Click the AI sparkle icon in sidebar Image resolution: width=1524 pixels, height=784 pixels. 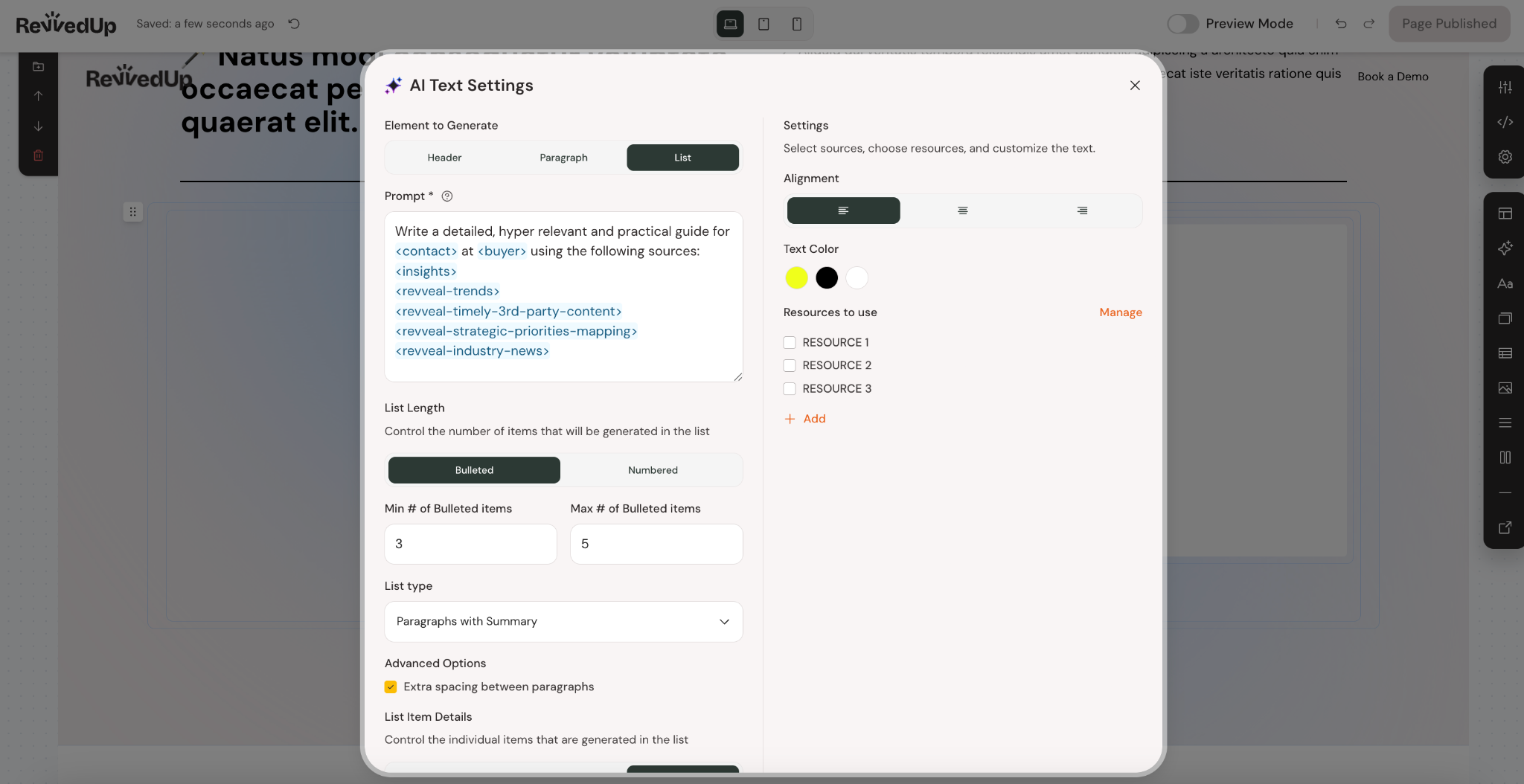click(x=1505, y=248)
